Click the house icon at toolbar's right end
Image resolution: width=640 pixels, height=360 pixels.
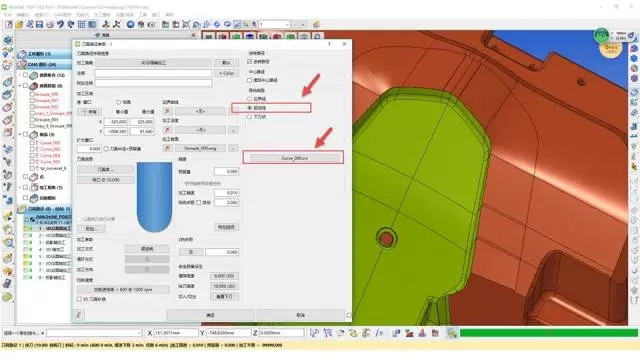click(316, 24)
